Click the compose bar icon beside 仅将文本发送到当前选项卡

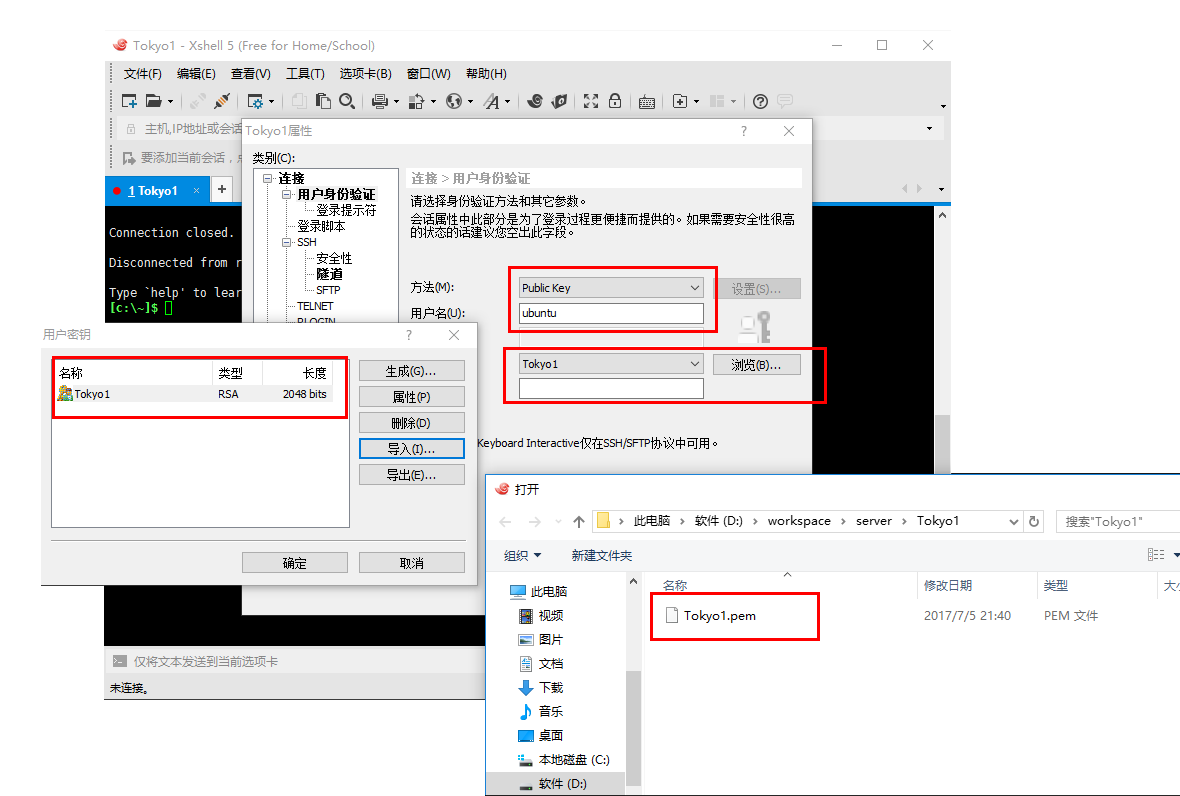point(120,661)
